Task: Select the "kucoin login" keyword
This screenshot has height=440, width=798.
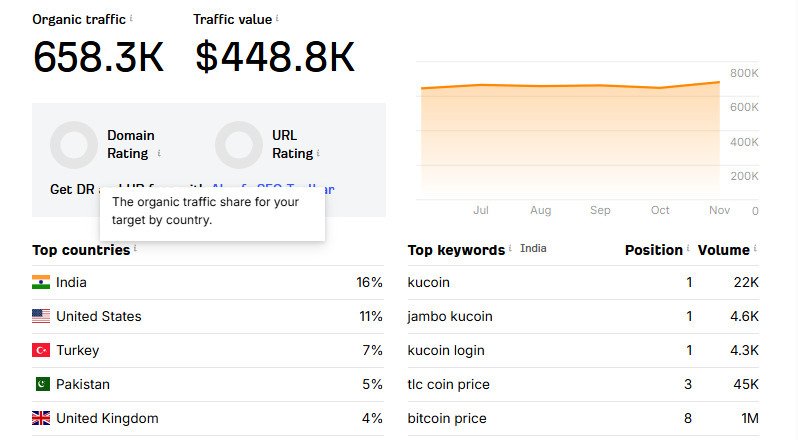Action: click(x=446, y=350)
